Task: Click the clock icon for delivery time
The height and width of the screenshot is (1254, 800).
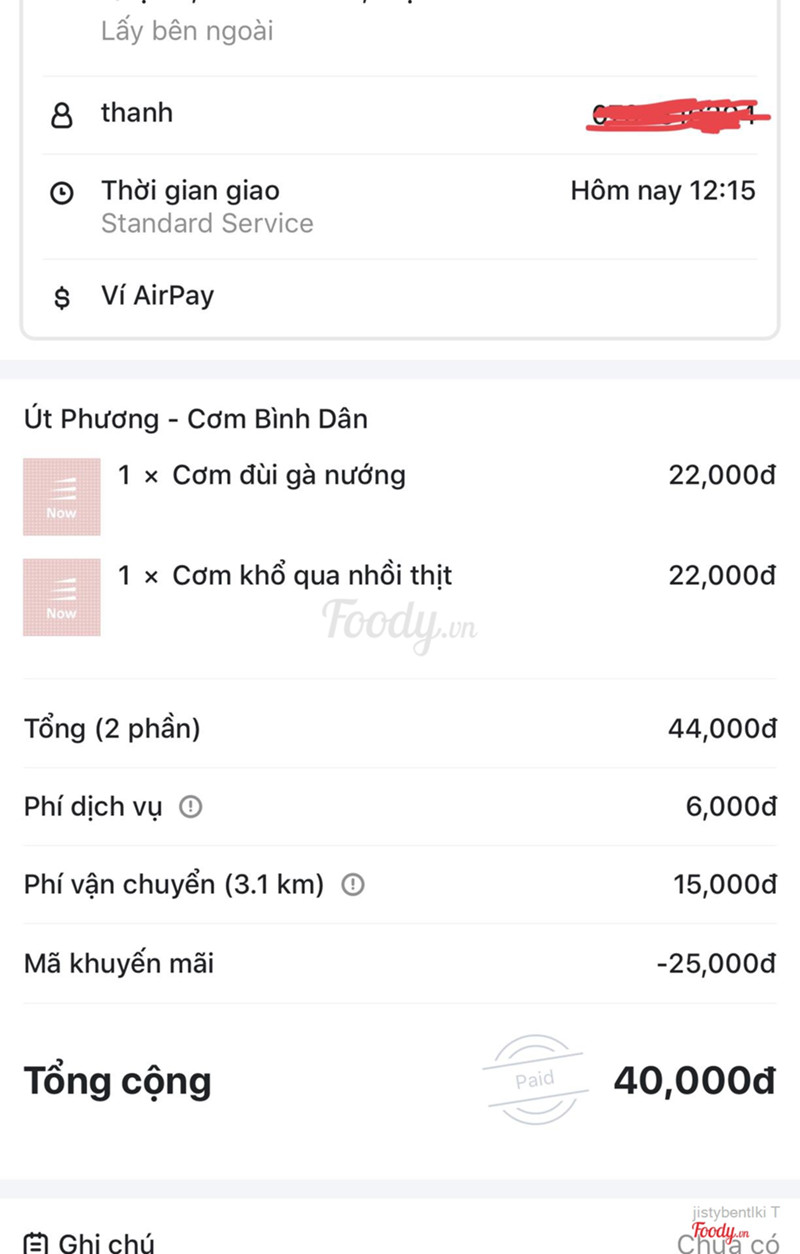Action: 62,194
